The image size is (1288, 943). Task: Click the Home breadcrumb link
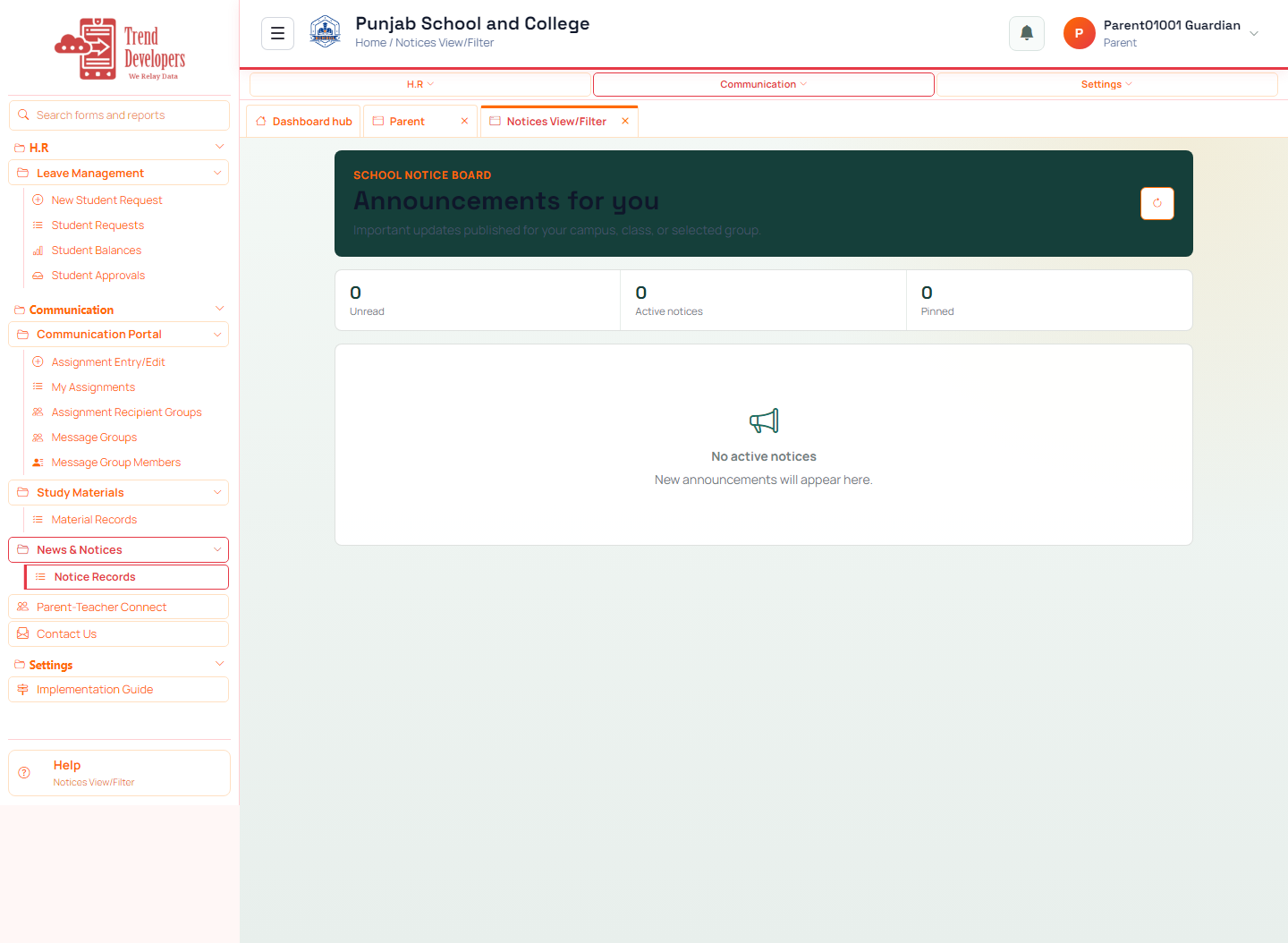pyautogui.click(x=370, y=42)
